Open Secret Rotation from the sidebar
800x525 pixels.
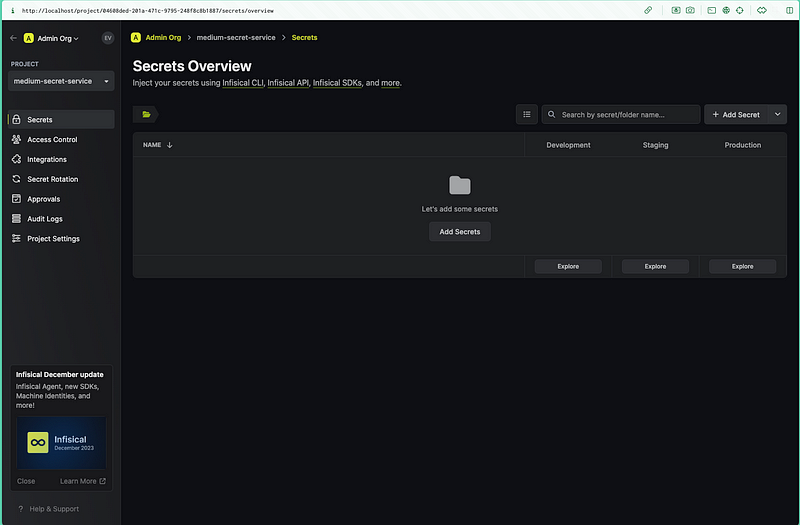(52, 179)
